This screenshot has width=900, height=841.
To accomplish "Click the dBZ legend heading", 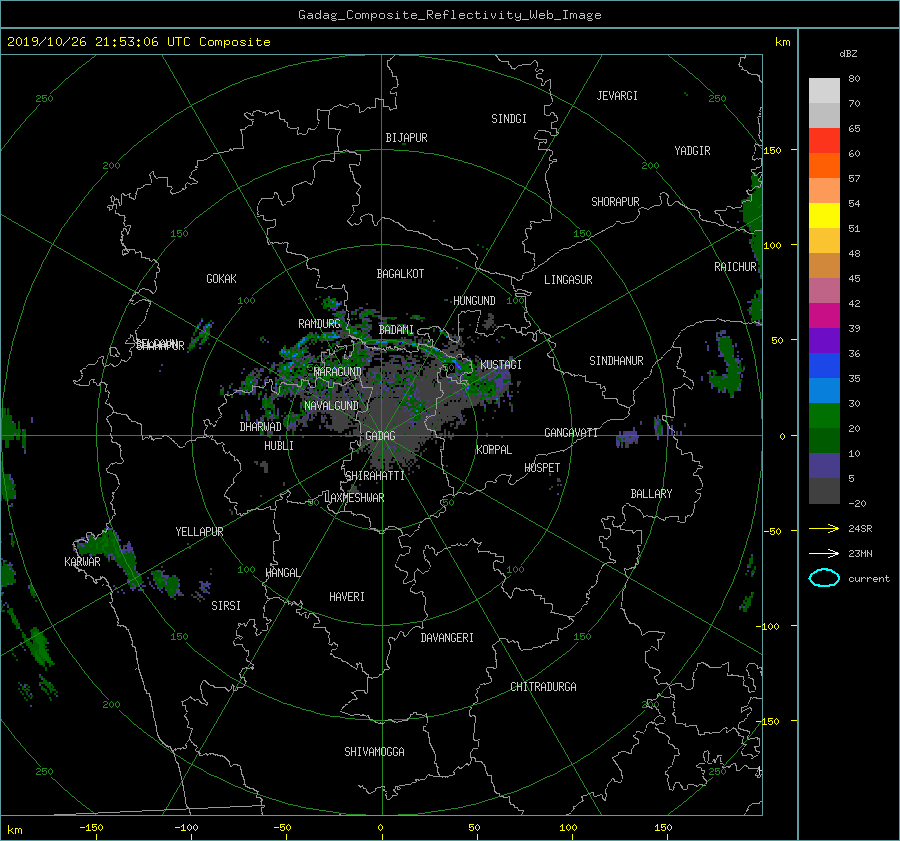I will pos(848,54).
